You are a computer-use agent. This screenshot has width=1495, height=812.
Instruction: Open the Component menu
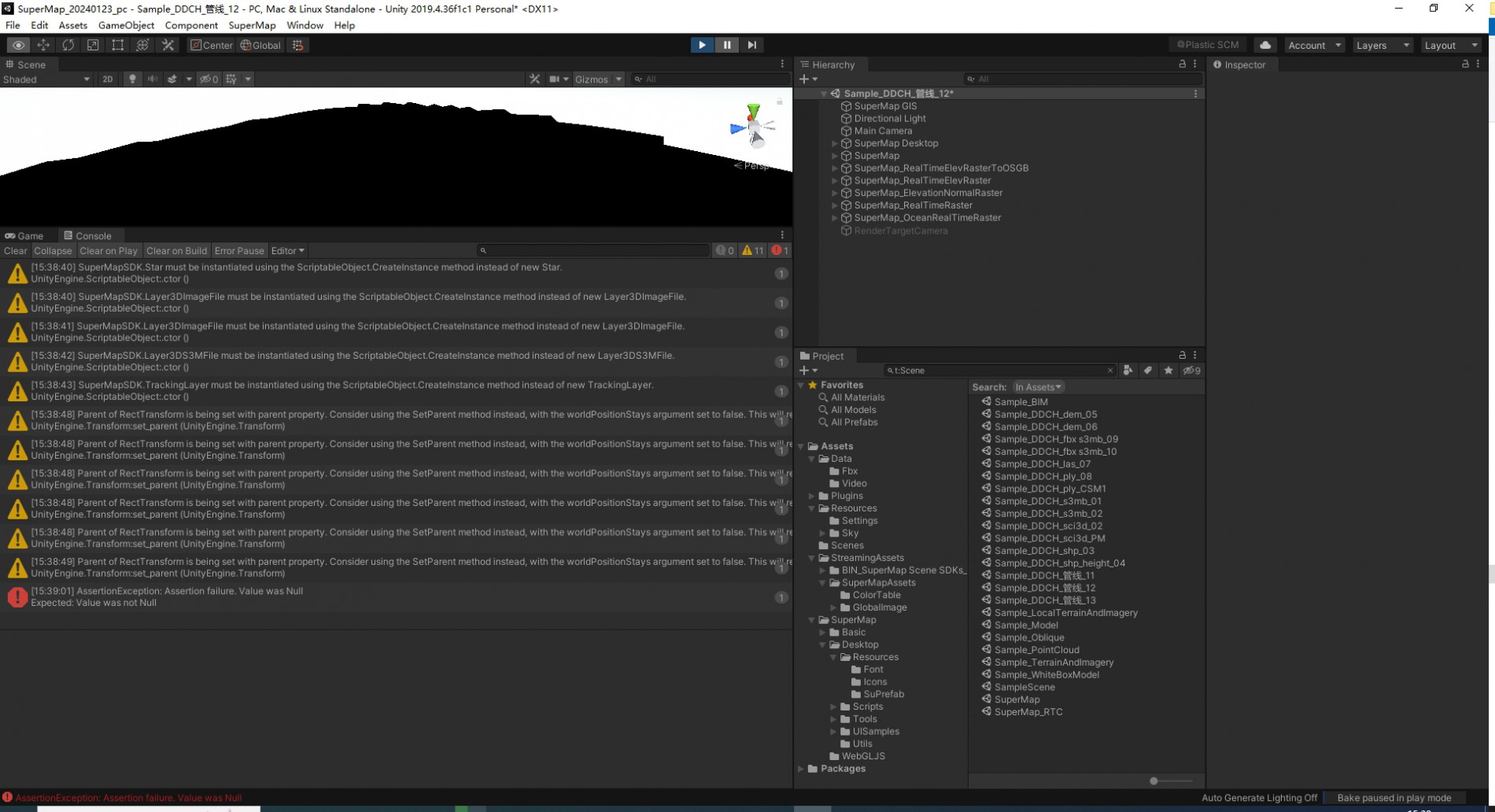[x=191, y=25]
